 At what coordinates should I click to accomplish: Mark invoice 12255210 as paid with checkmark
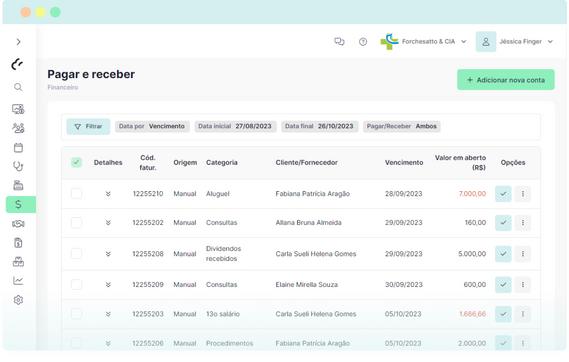click(x=503, y=194)
